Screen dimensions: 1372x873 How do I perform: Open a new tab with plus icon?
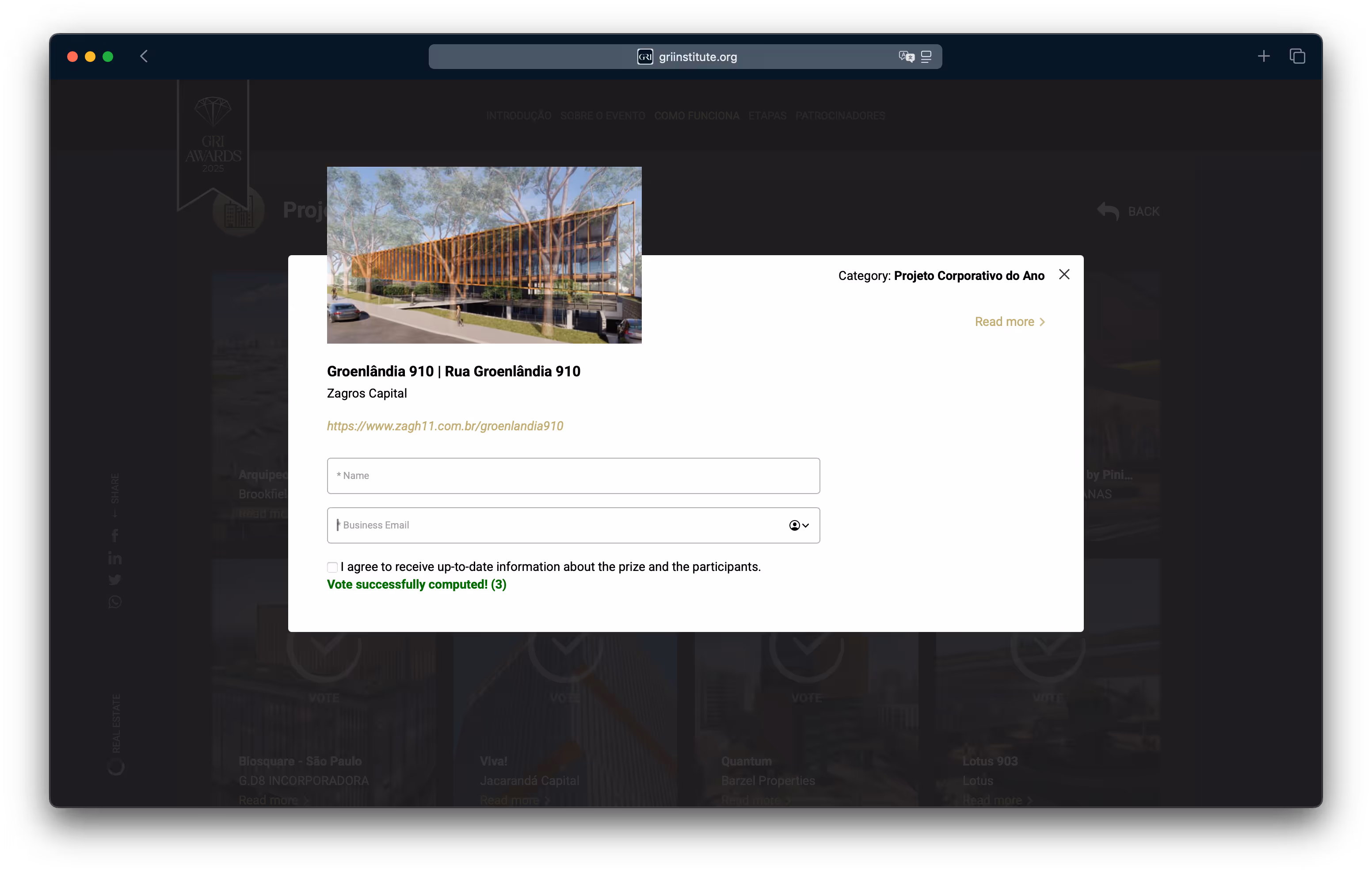1263,57
